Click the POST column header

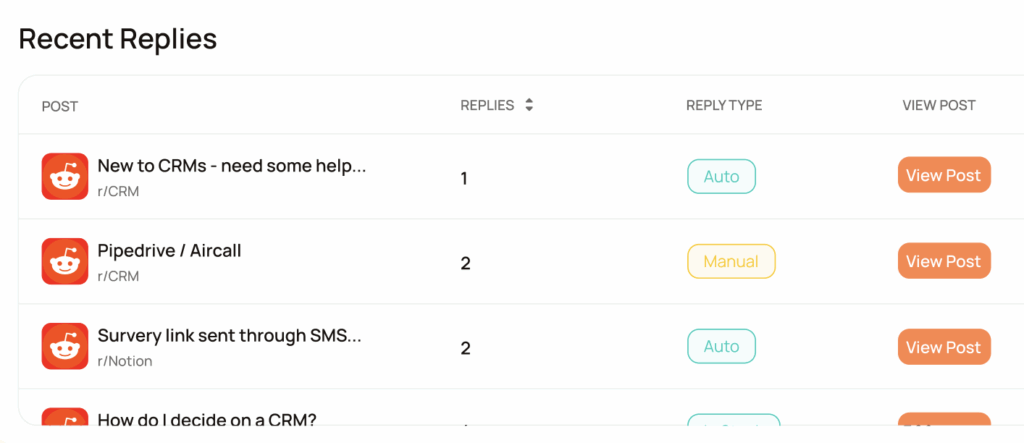60,106
